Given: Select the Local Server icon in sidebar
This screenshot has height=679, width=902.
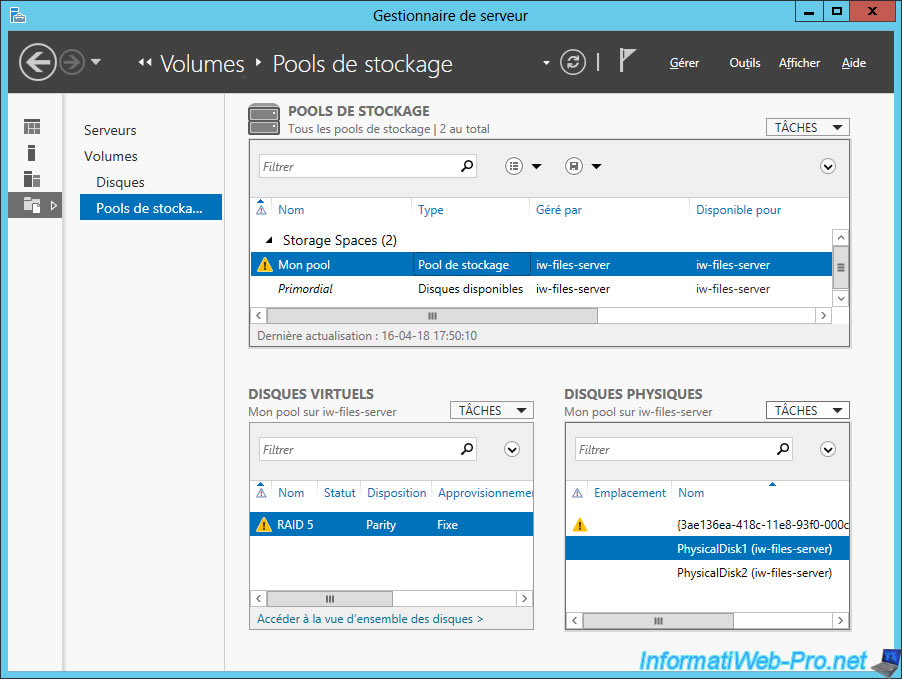Looking at the screenshot, I should (32, 153).
